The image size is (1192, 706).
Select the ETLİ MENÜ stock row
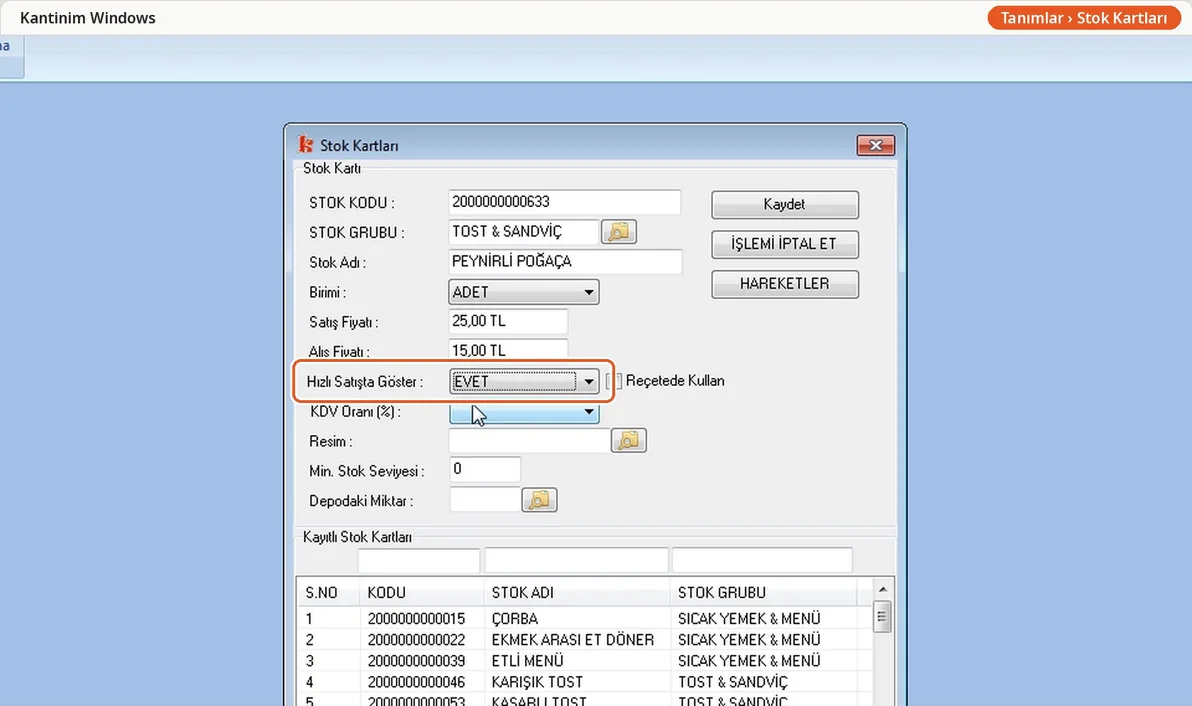coord(585,661)
